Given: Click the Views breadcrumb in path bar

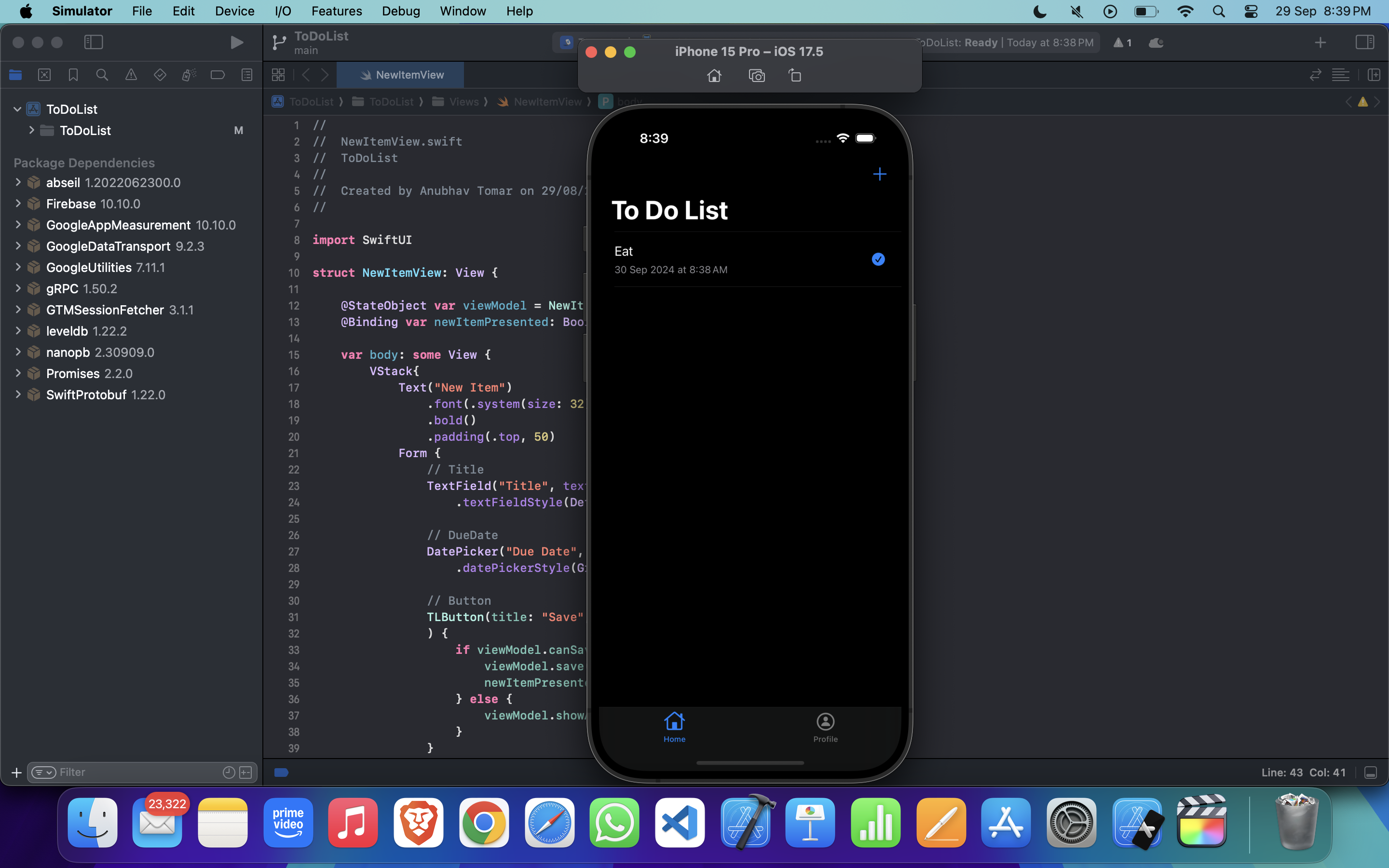Looking at the screenshot, I should [x=463, y=102].
